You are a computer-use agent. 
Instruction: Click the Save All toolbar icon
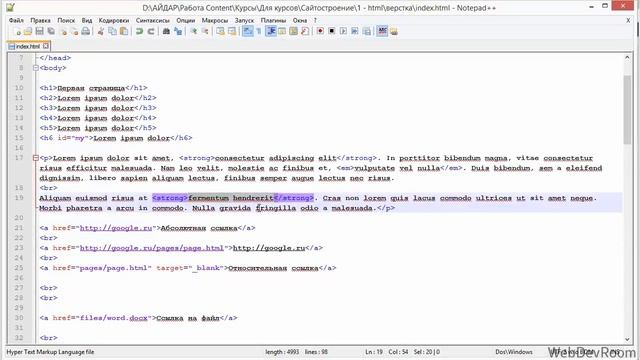[51, 31]
